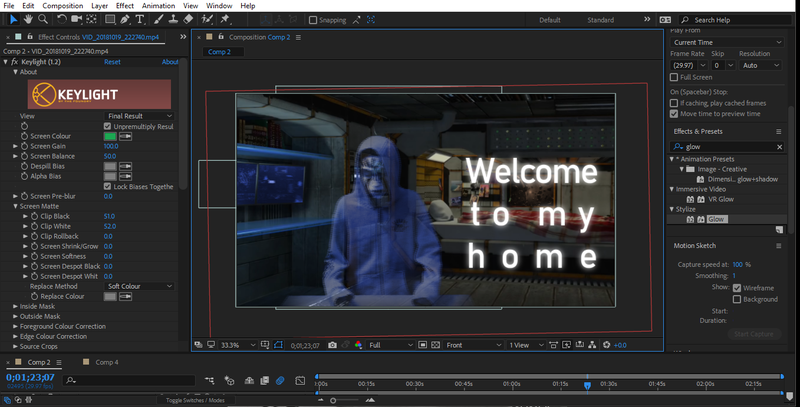Image resolution: width=800 pixels, height=407 pixels.
Task: Select the Eraser tool
Action: pos(188,19)
